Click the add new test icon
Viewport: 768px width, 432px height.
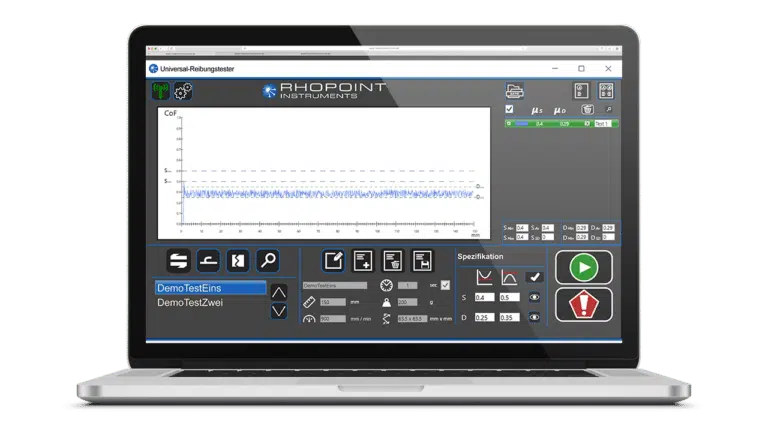363,261
